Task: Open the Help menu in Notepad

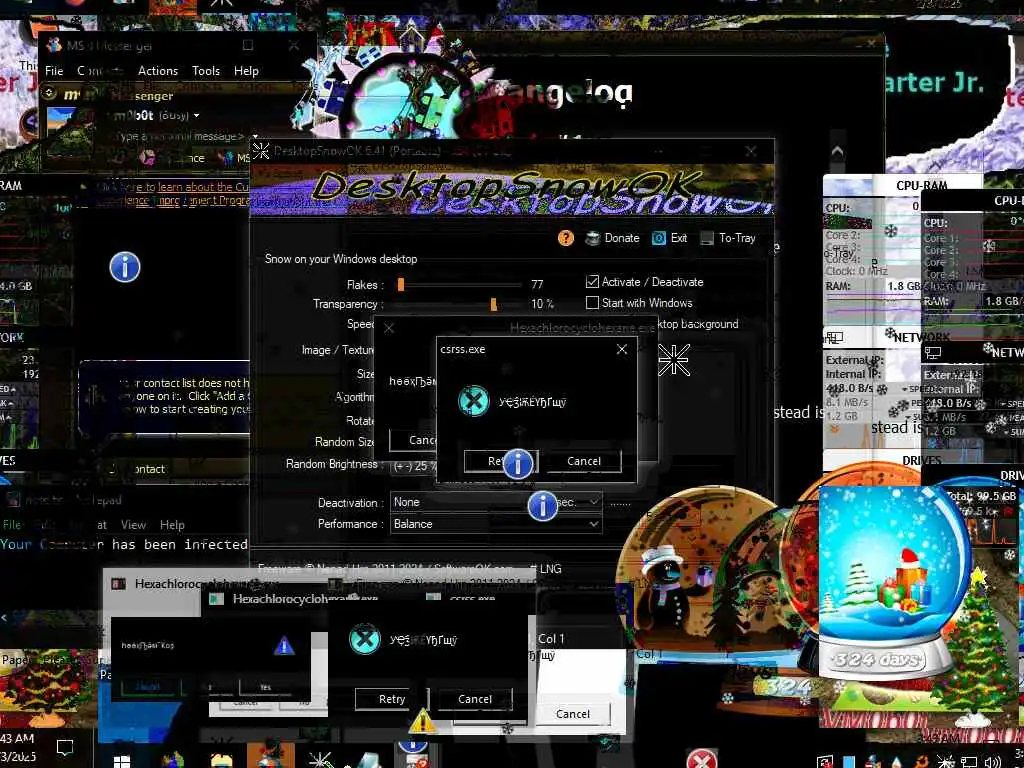Action: (172, 524)
